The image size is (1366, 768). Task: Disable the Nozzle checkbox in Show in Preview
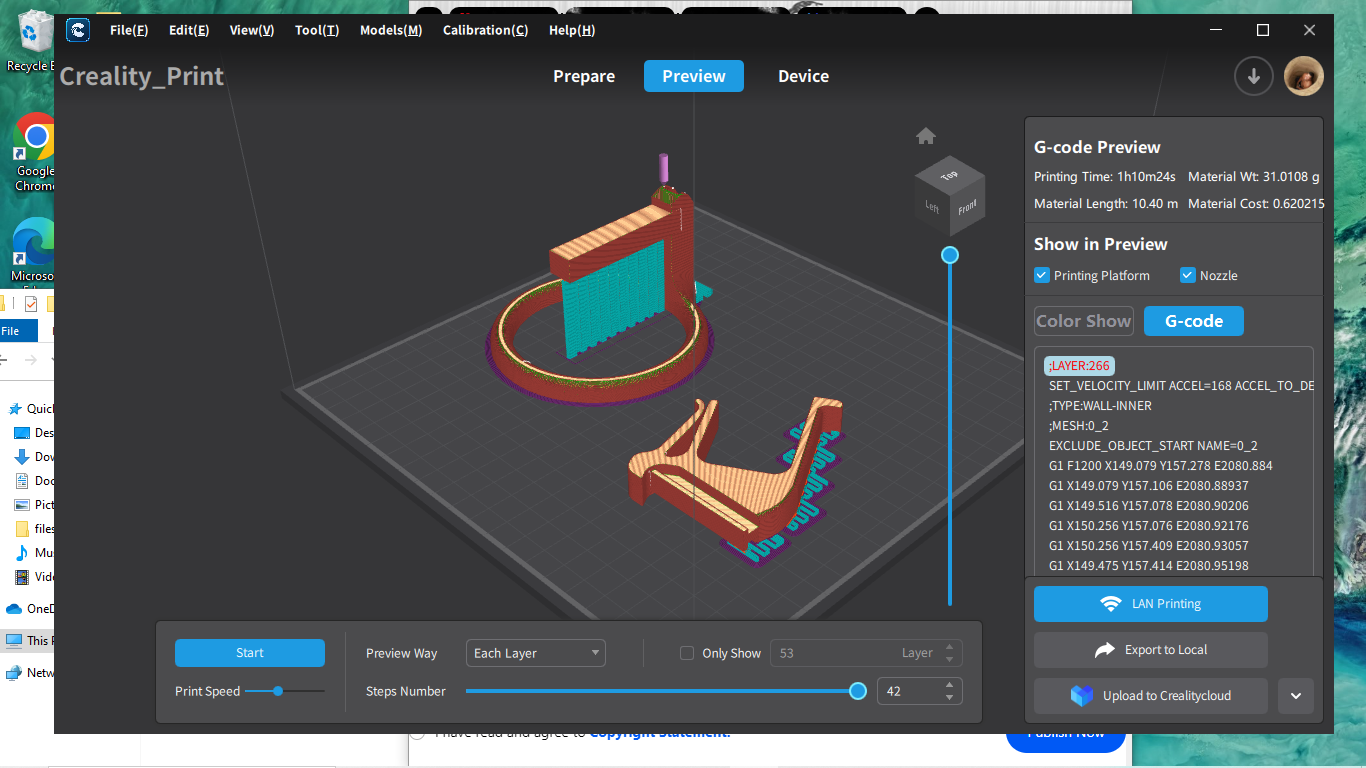point(1189,275)
